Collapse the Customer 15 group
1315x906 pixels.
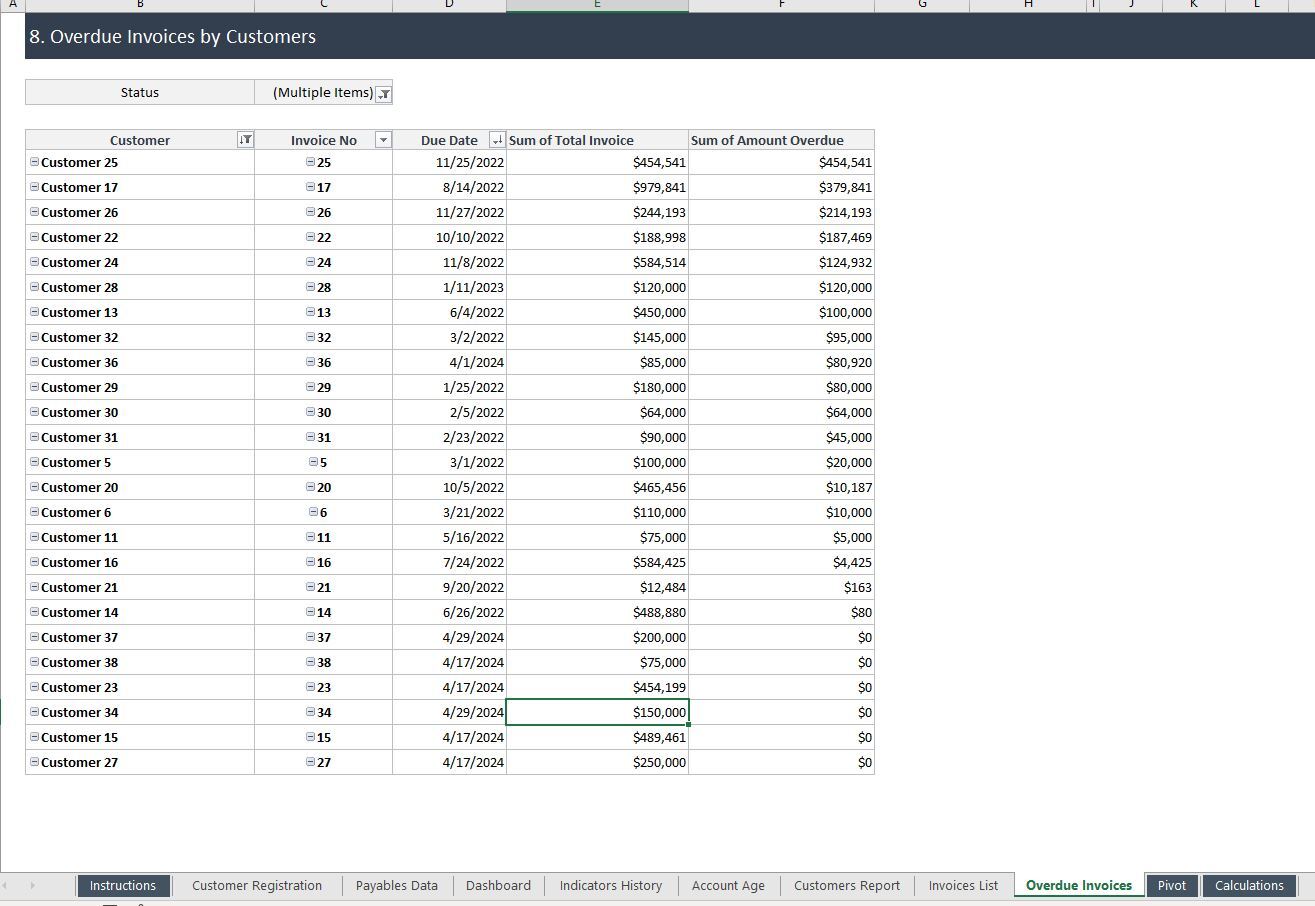tap(34, 737)
